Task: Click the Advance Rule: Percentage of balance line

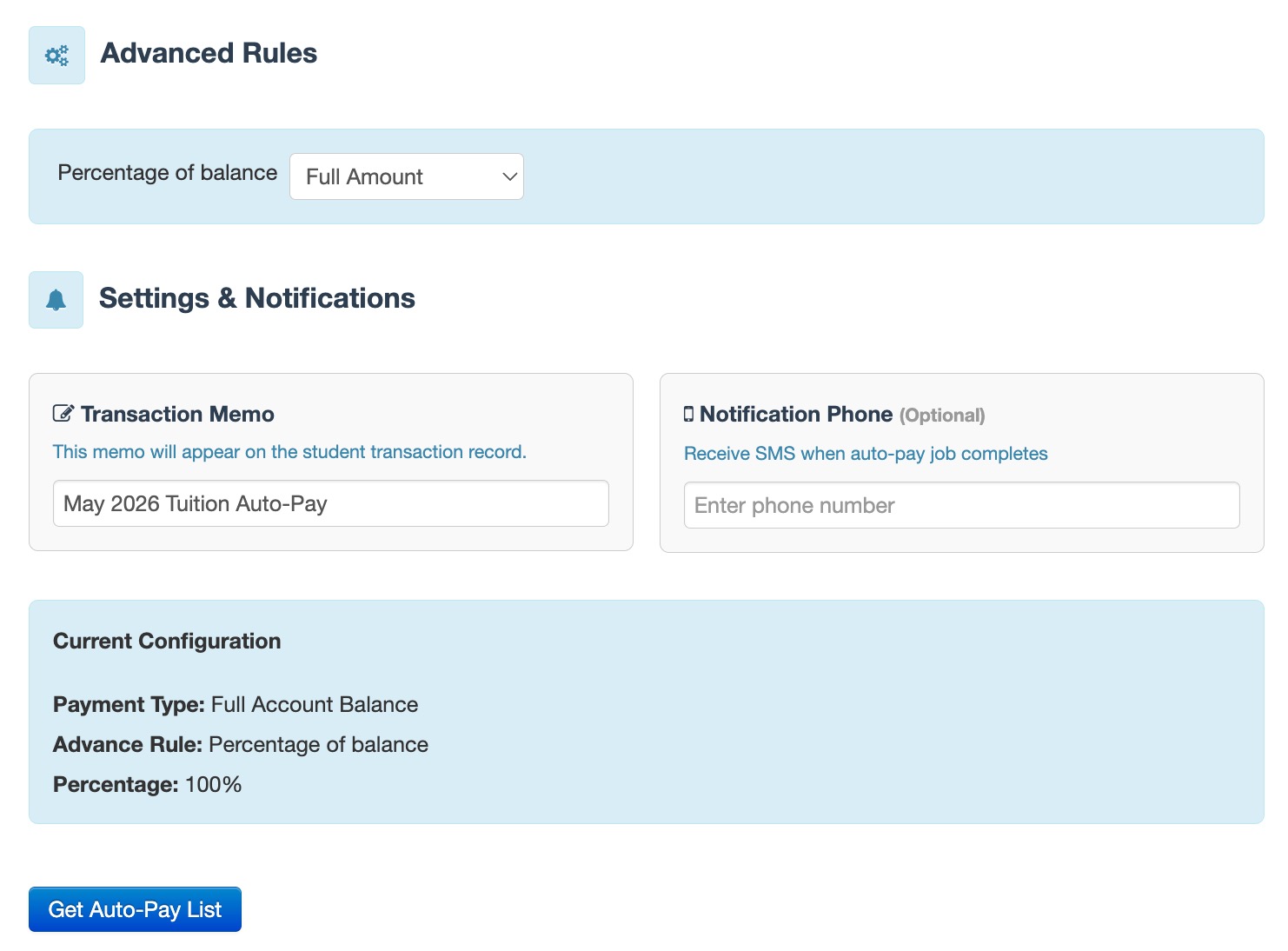Action: [x=241, y=744]
